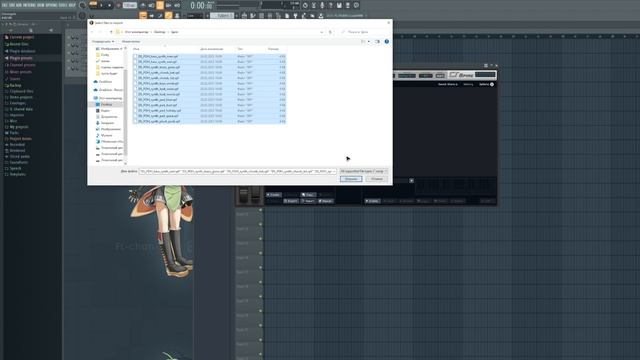Toggle the transport record button
Viewport: 640px width, 360px height.
[x=118, y=5]
